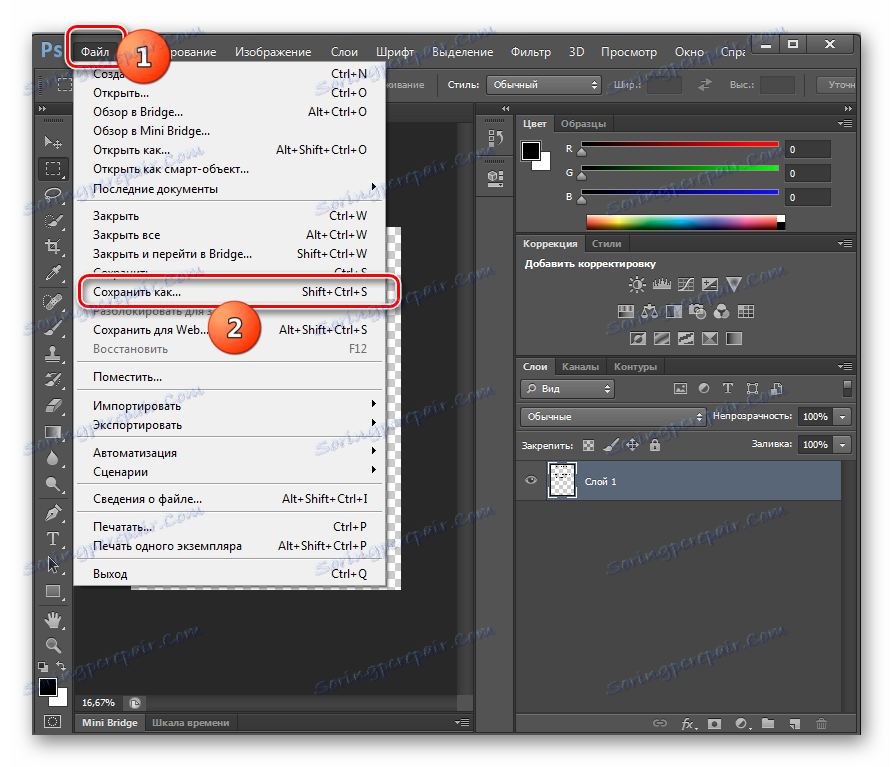Open the Вид filter type dropdown

click(567, 389)
